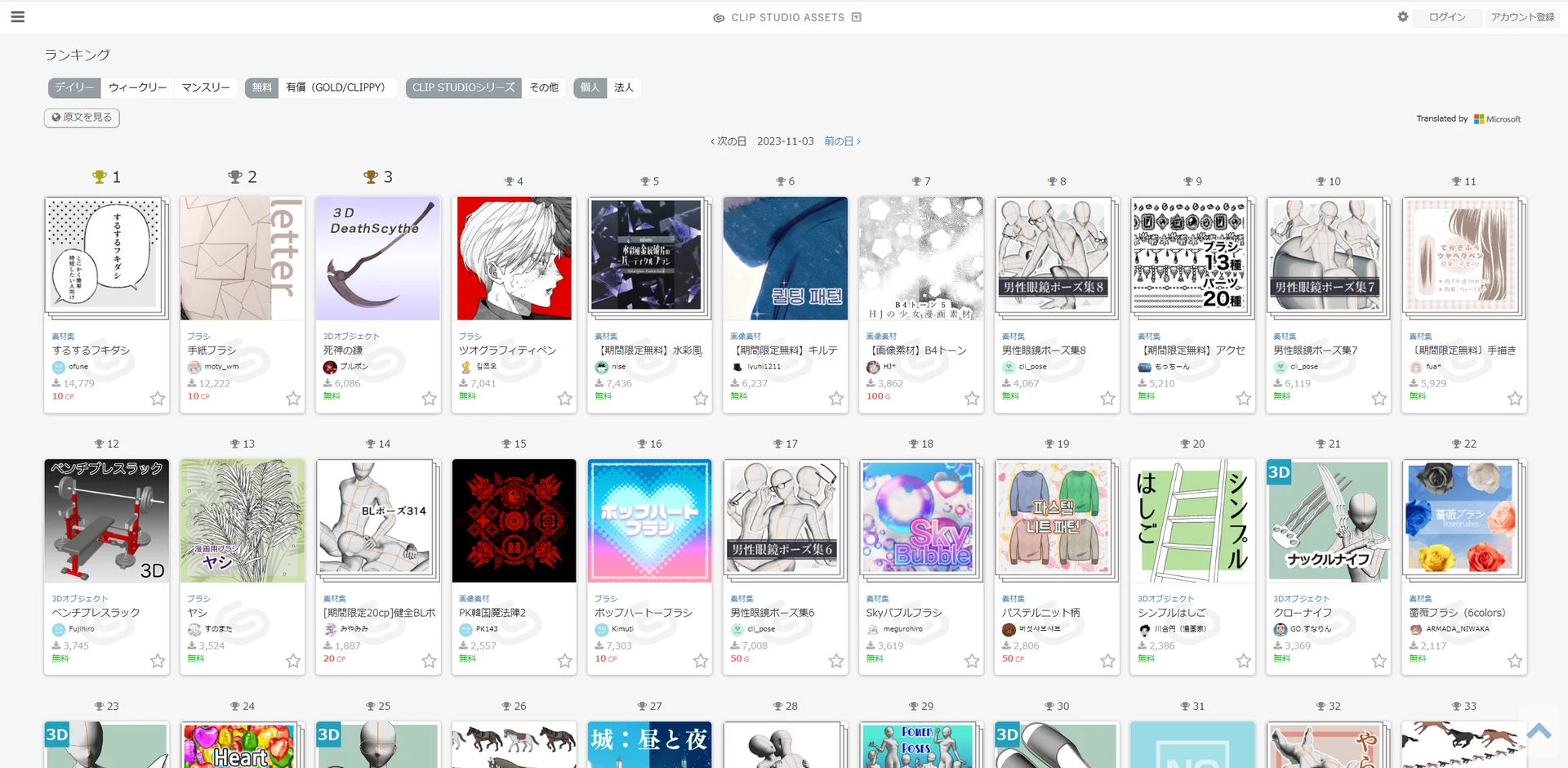1568x768 pixels.
Task: Open the ARMADA_NIWAKA author profile
Action: (1458, 629)
